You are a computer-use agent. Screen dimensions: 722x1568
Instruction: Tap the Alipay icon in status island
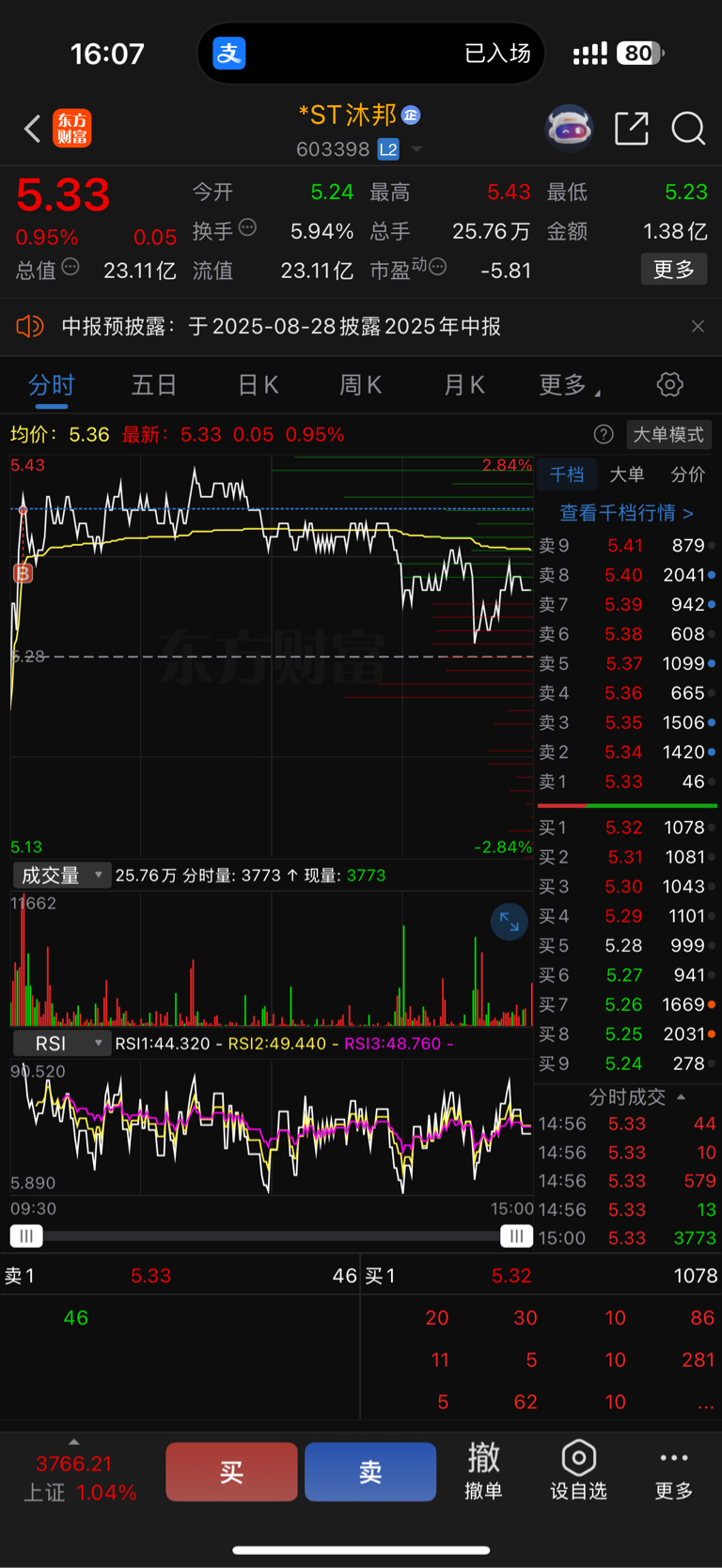tap(229, 53)
